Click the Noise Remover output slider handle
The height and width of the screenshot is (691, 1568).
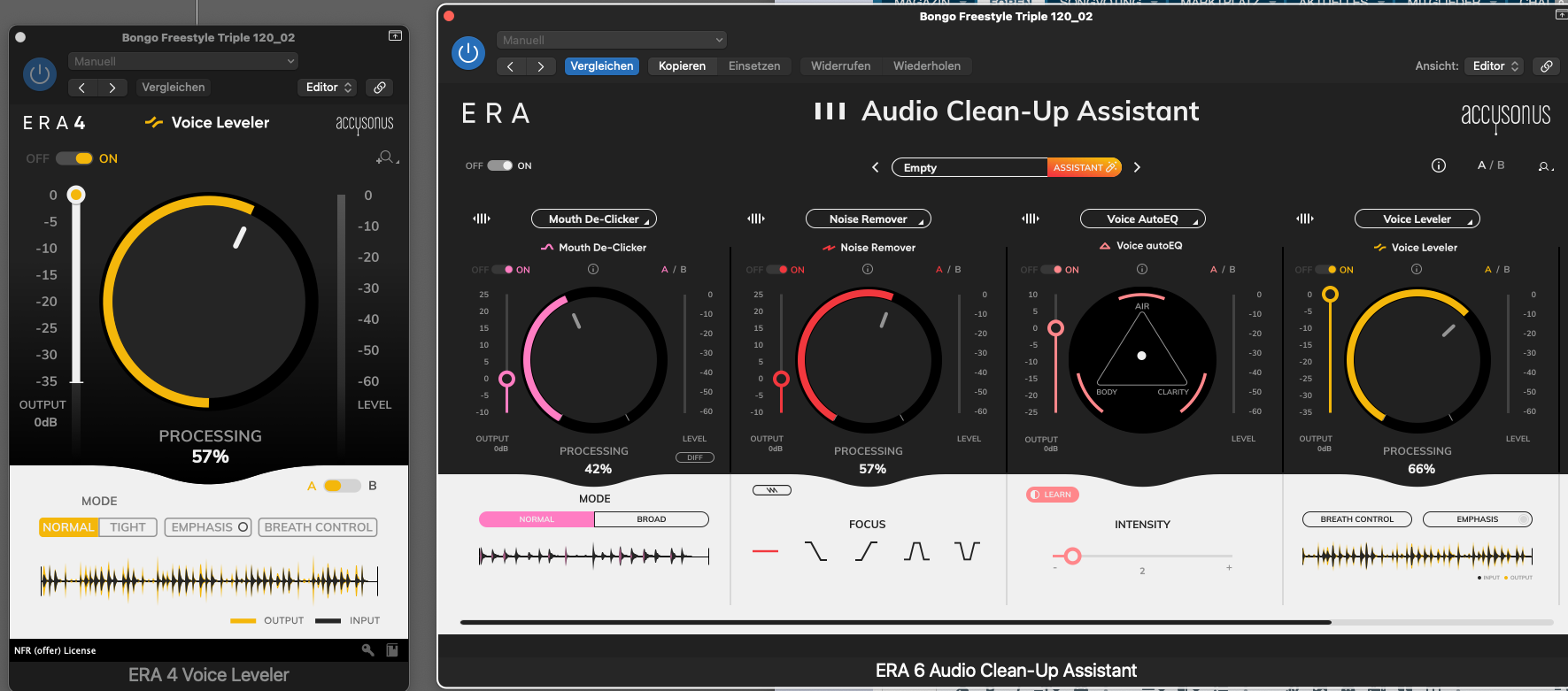[781, 380]
